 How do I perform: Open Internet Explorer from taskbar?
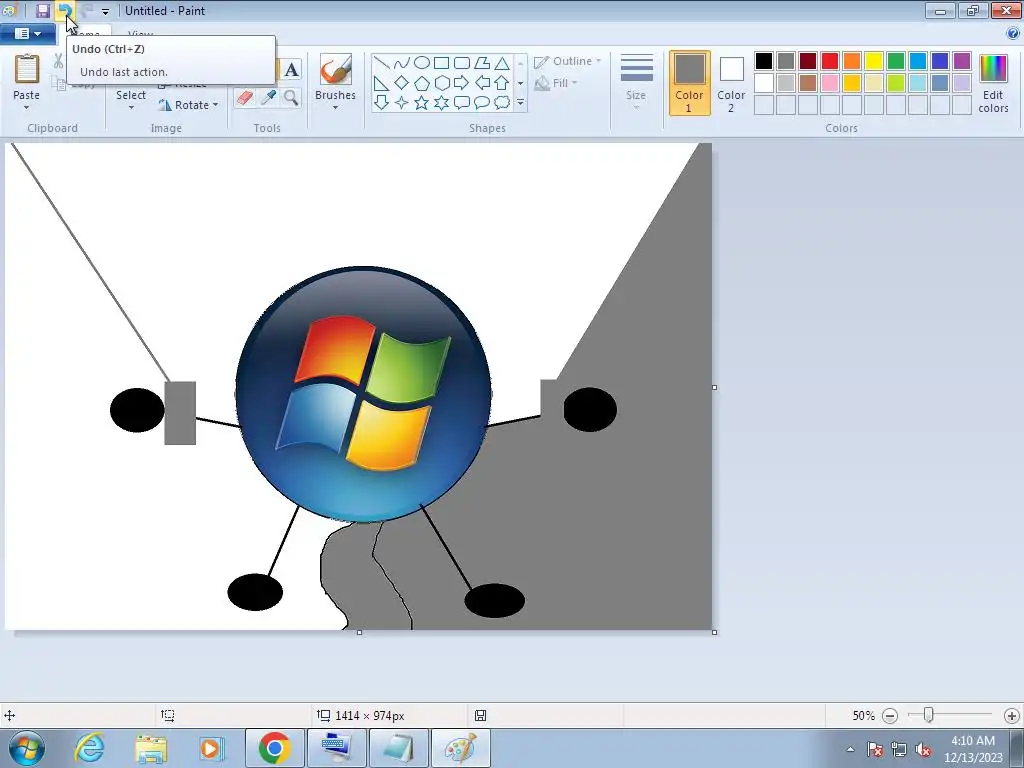pos(89,748)
